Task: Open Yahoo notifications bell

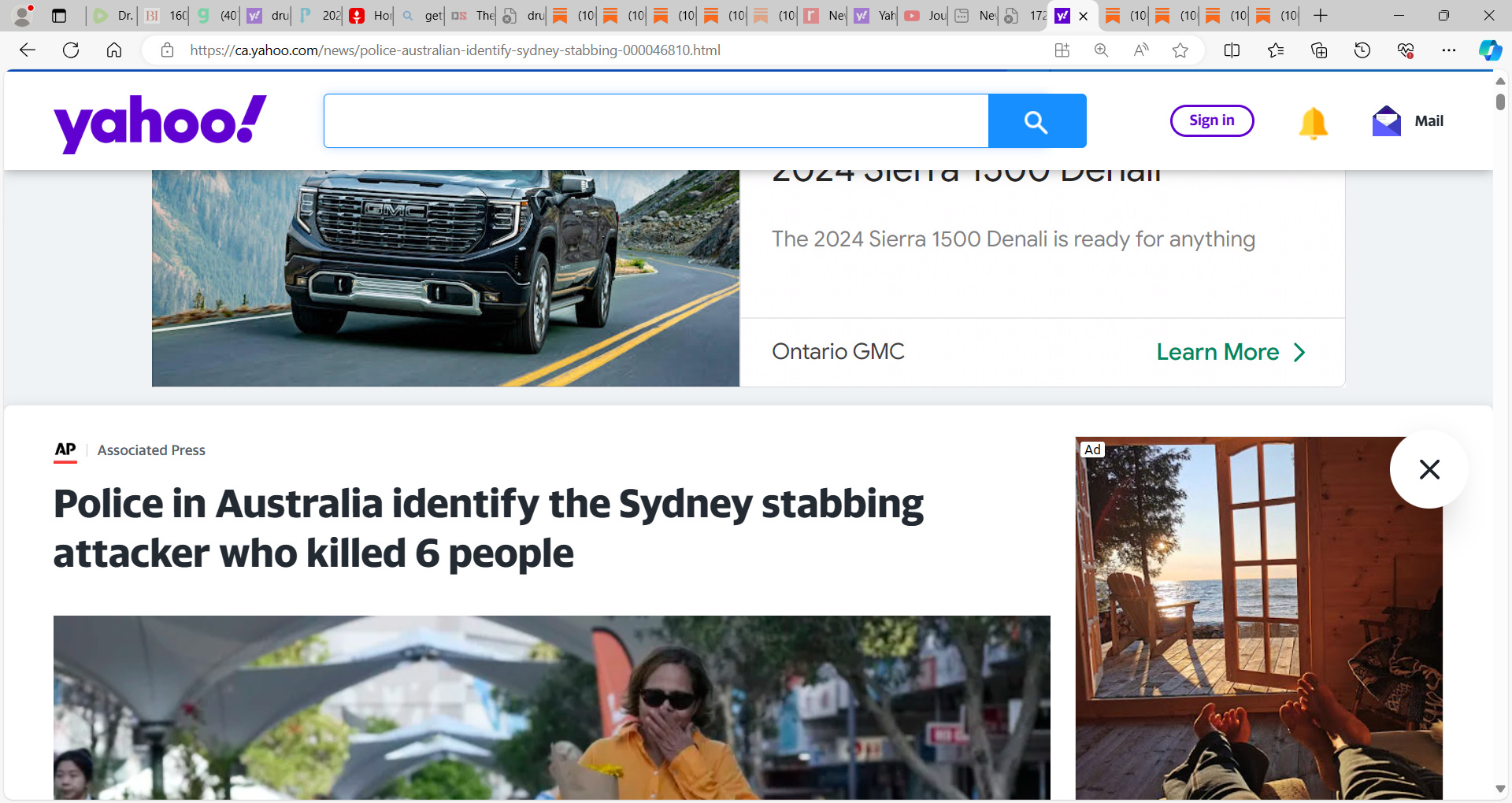Action: coord(1314,123)
